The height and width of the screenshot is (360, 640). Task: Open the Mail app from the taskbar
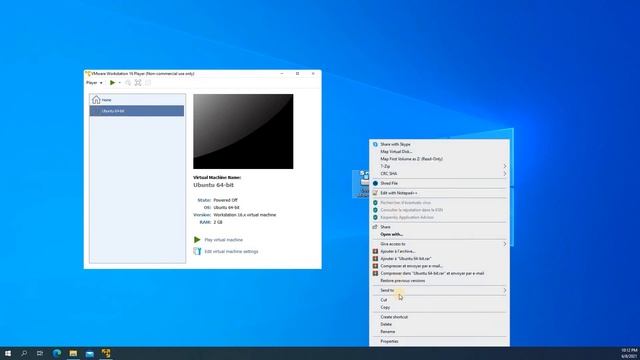coord(89,353)
